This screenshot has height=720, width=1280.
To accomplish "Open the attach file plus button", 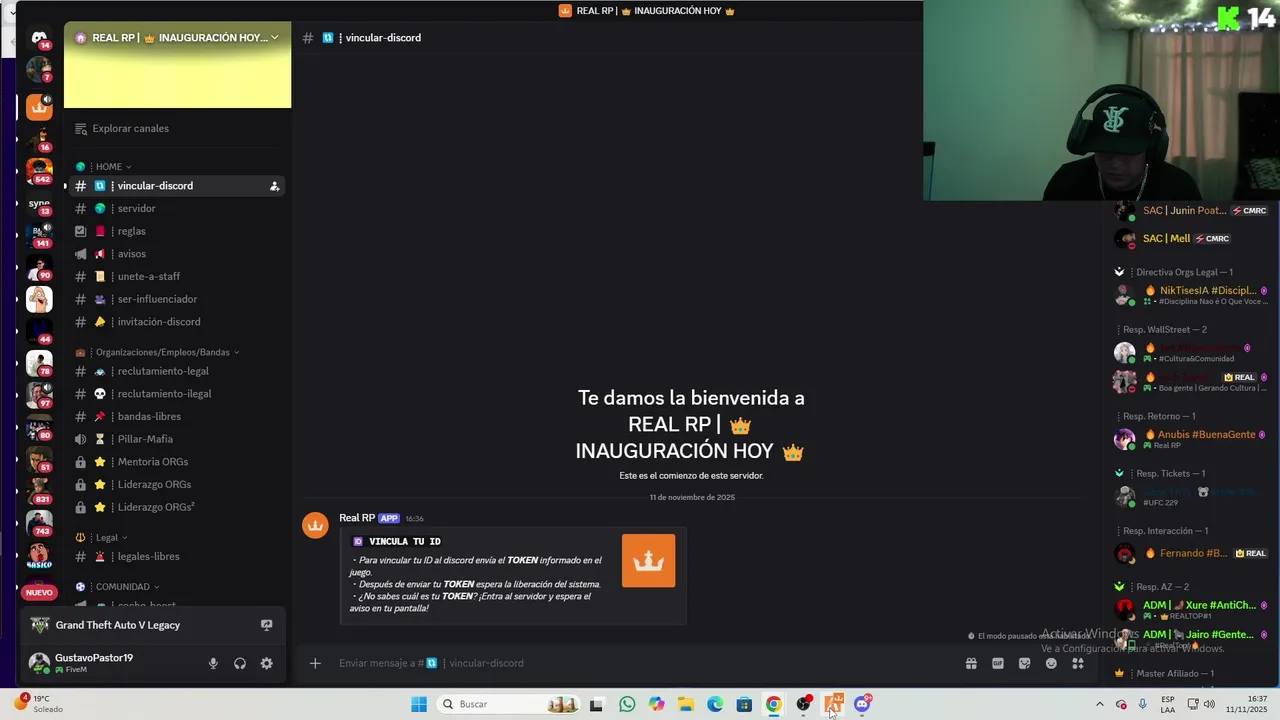I will click(x=315, y=663).
